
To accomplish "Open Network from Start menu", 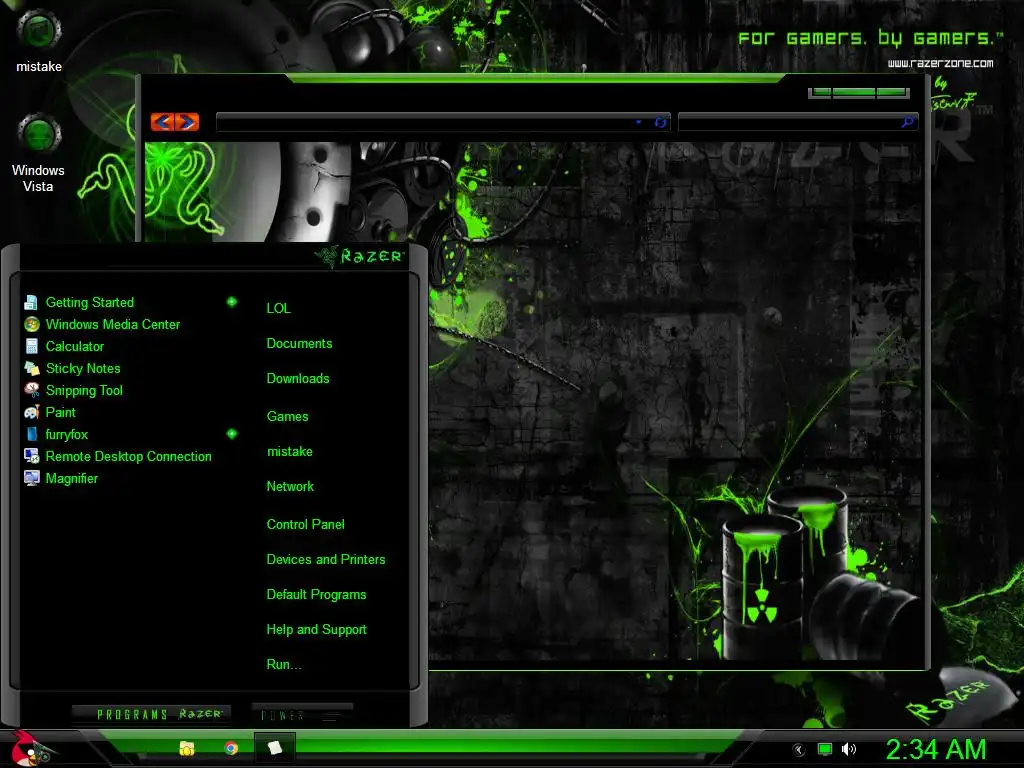I will [x=290, y=487].
